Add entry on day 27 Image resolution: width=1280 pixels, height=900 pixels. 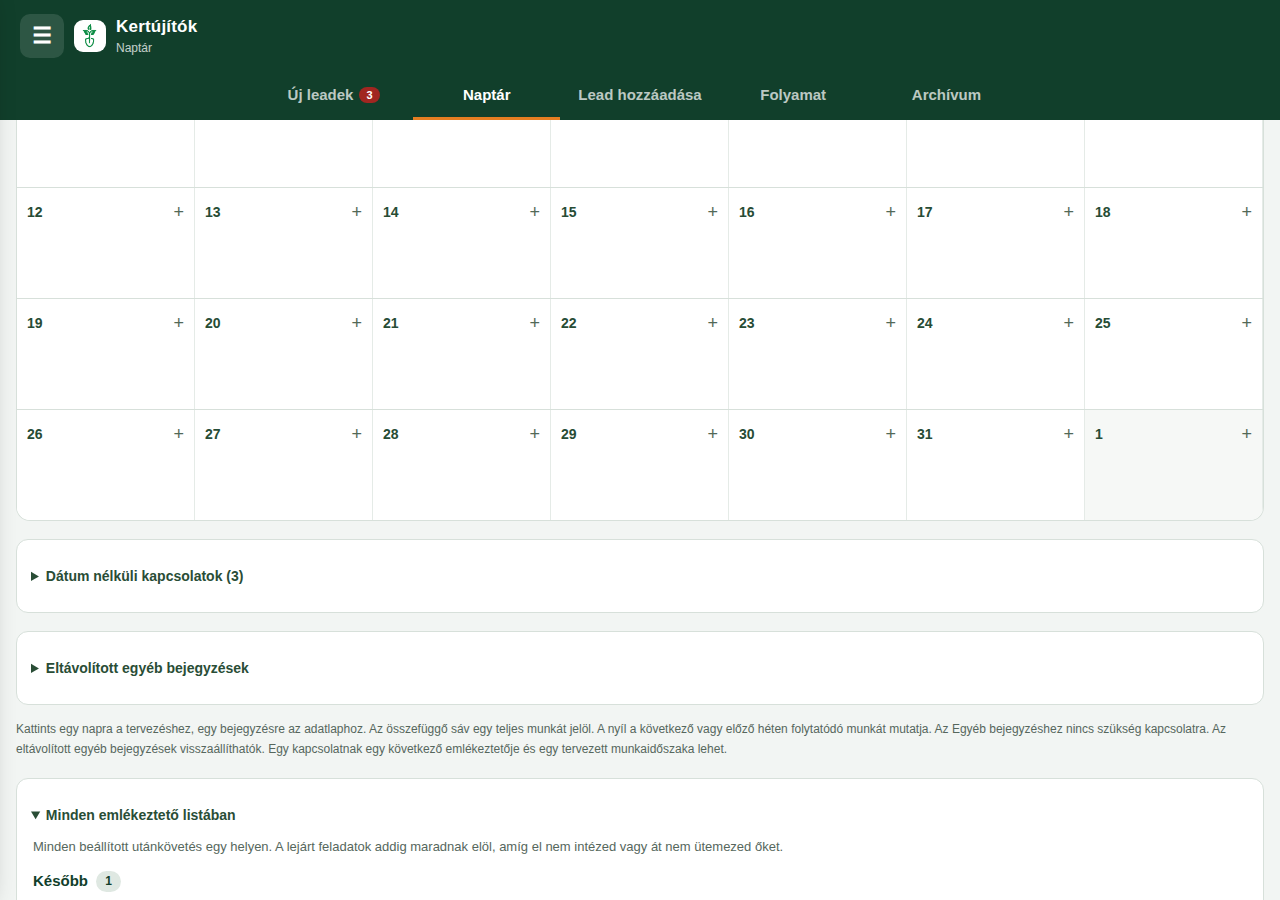pyautogui.click(x=357, y=434)
